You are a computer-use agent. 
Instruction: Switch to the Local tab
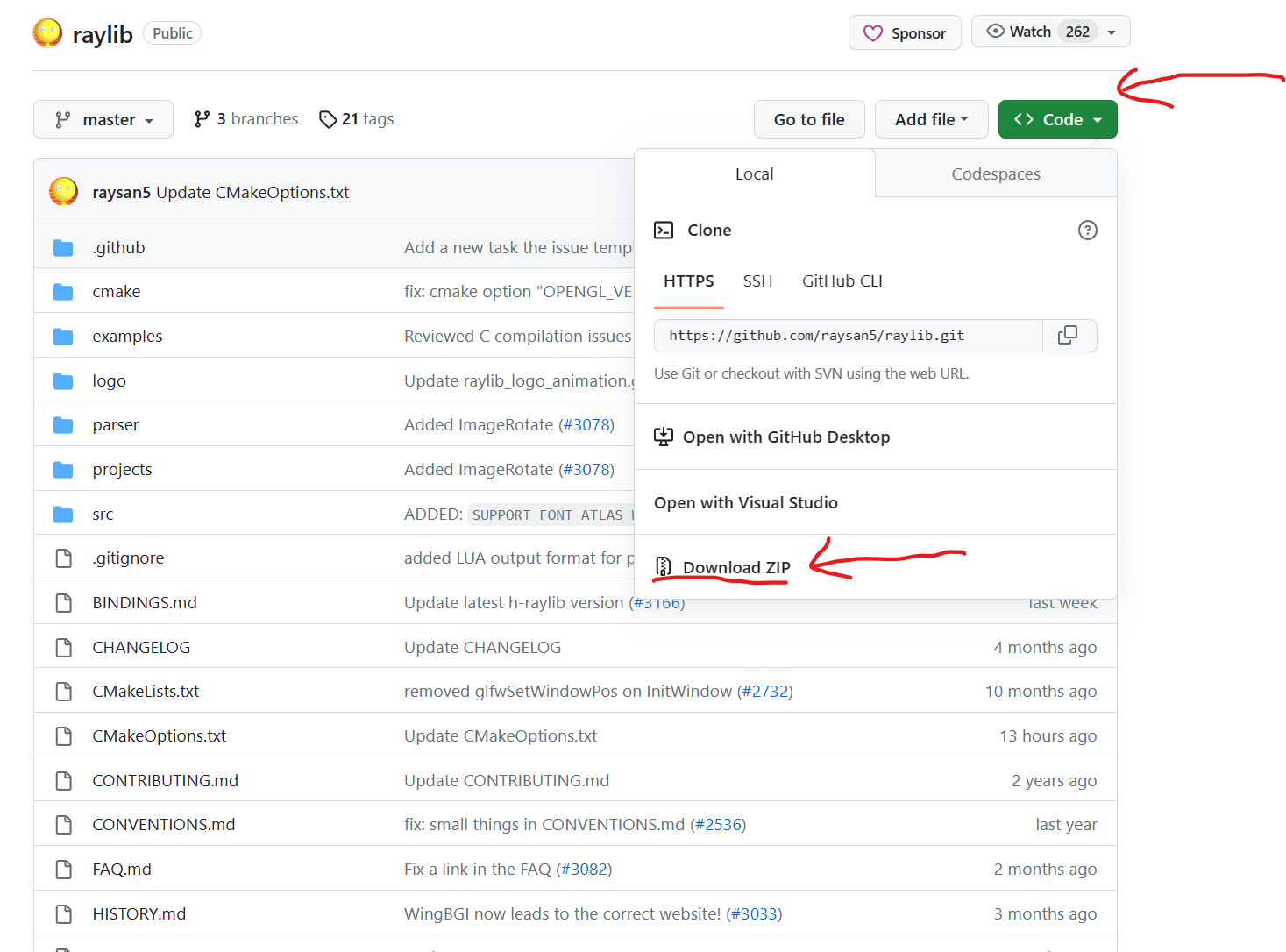coord(755,174)
